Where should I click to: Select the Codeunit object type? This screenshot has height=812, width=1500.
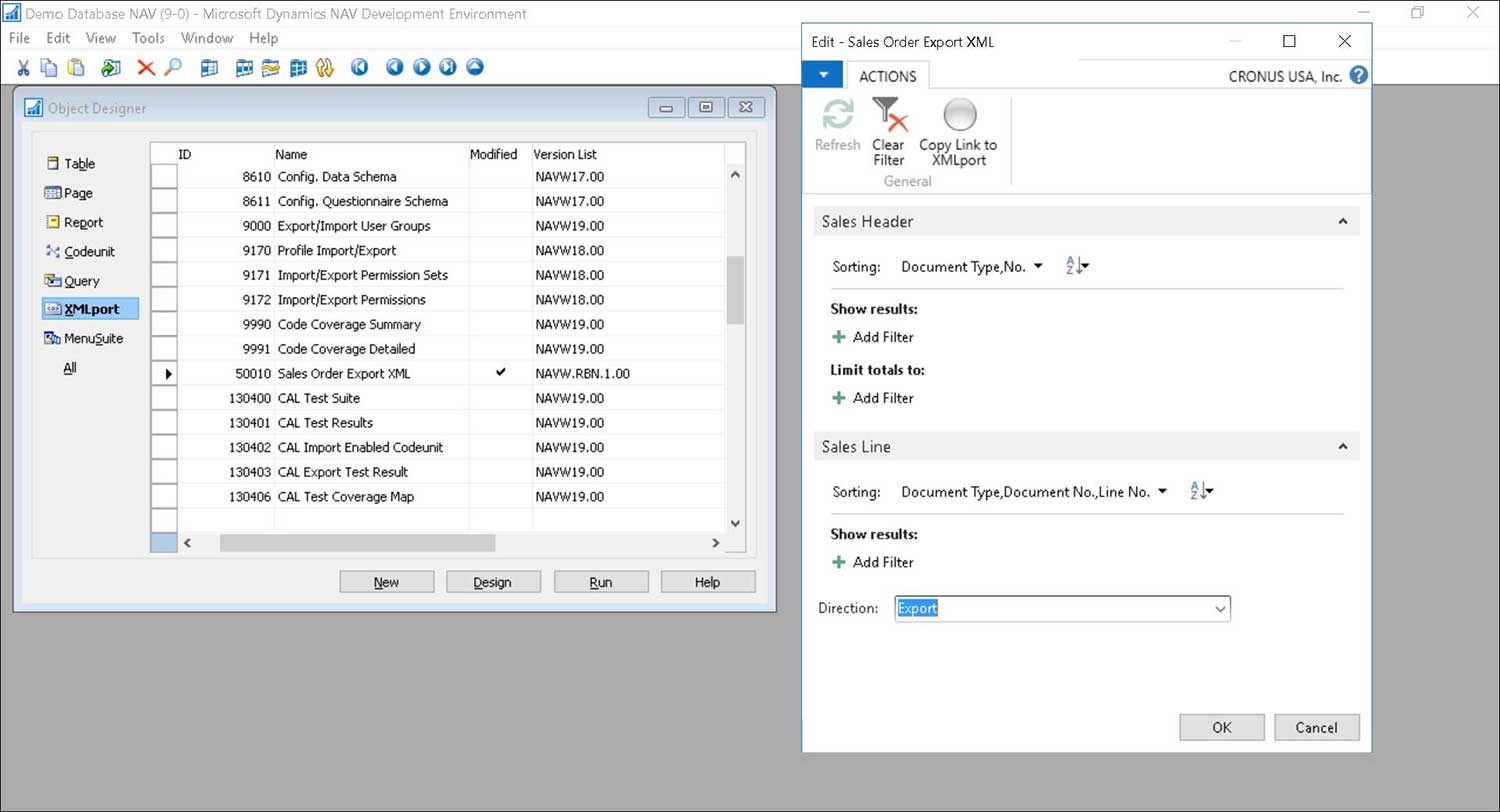[x=87, y=251]
